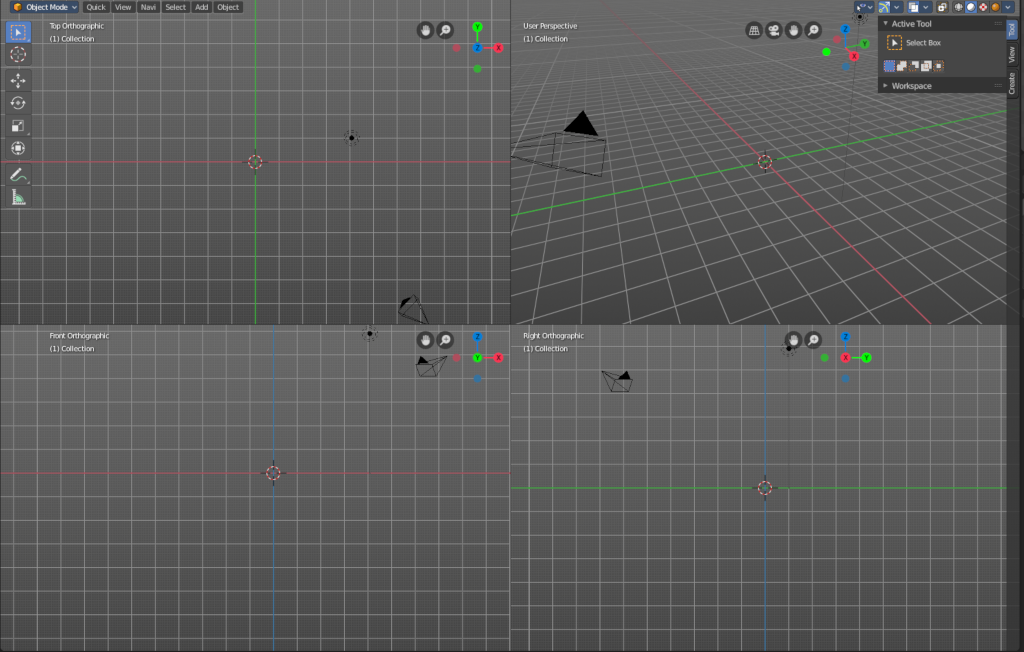Select the Transform tool

[18, 149]
